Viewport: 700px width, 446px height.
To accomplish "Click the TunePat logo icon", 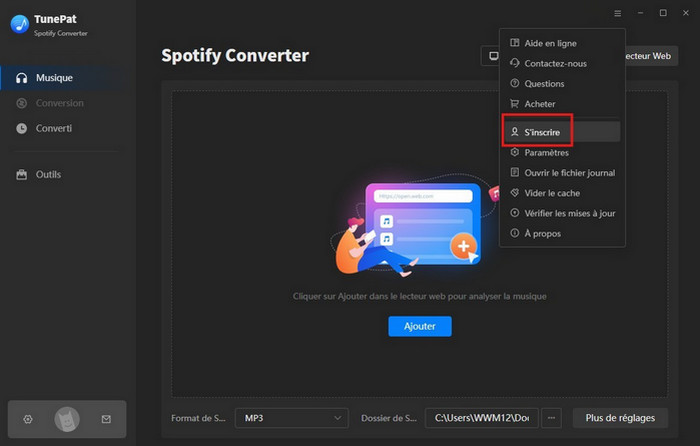I will tap(20, 24).
